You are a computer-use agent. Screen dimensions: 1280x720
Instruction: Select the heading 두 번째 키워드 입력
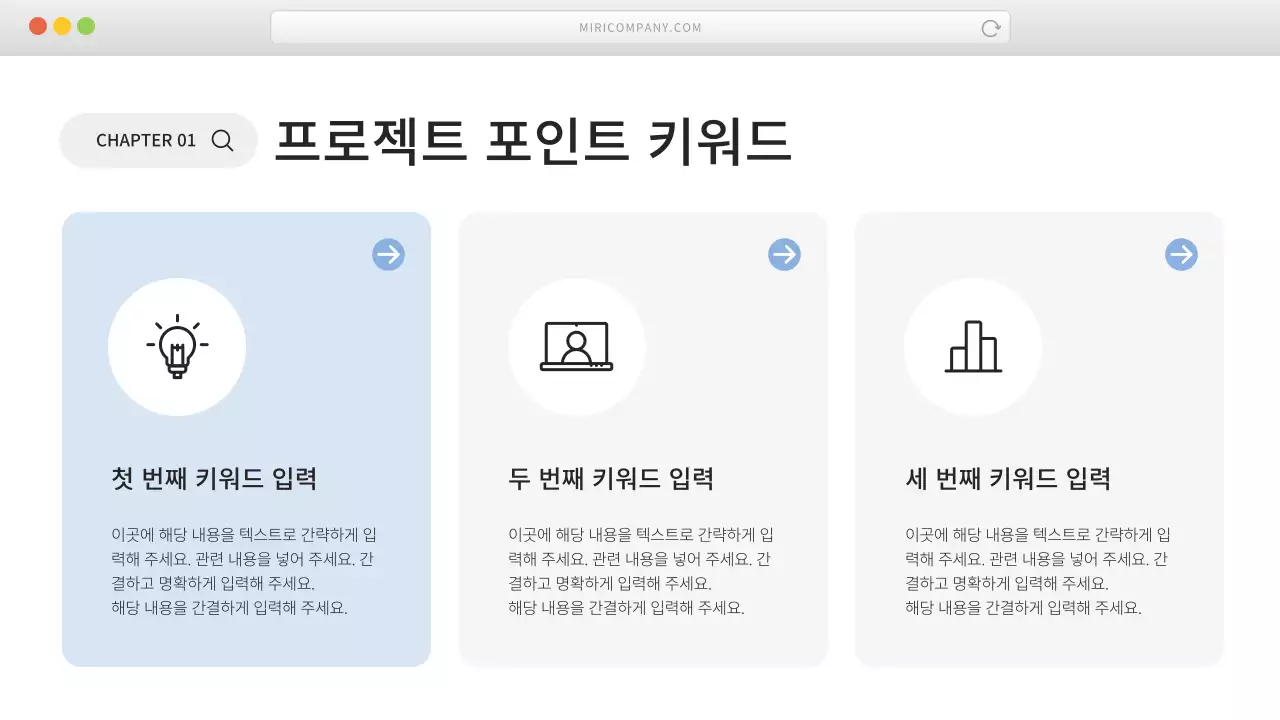click(x=611, y=478)
